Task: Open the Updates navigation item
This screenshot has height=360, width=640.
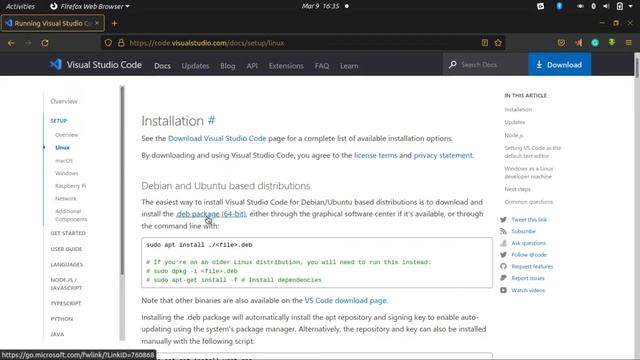Action: [x=195, y=66]
